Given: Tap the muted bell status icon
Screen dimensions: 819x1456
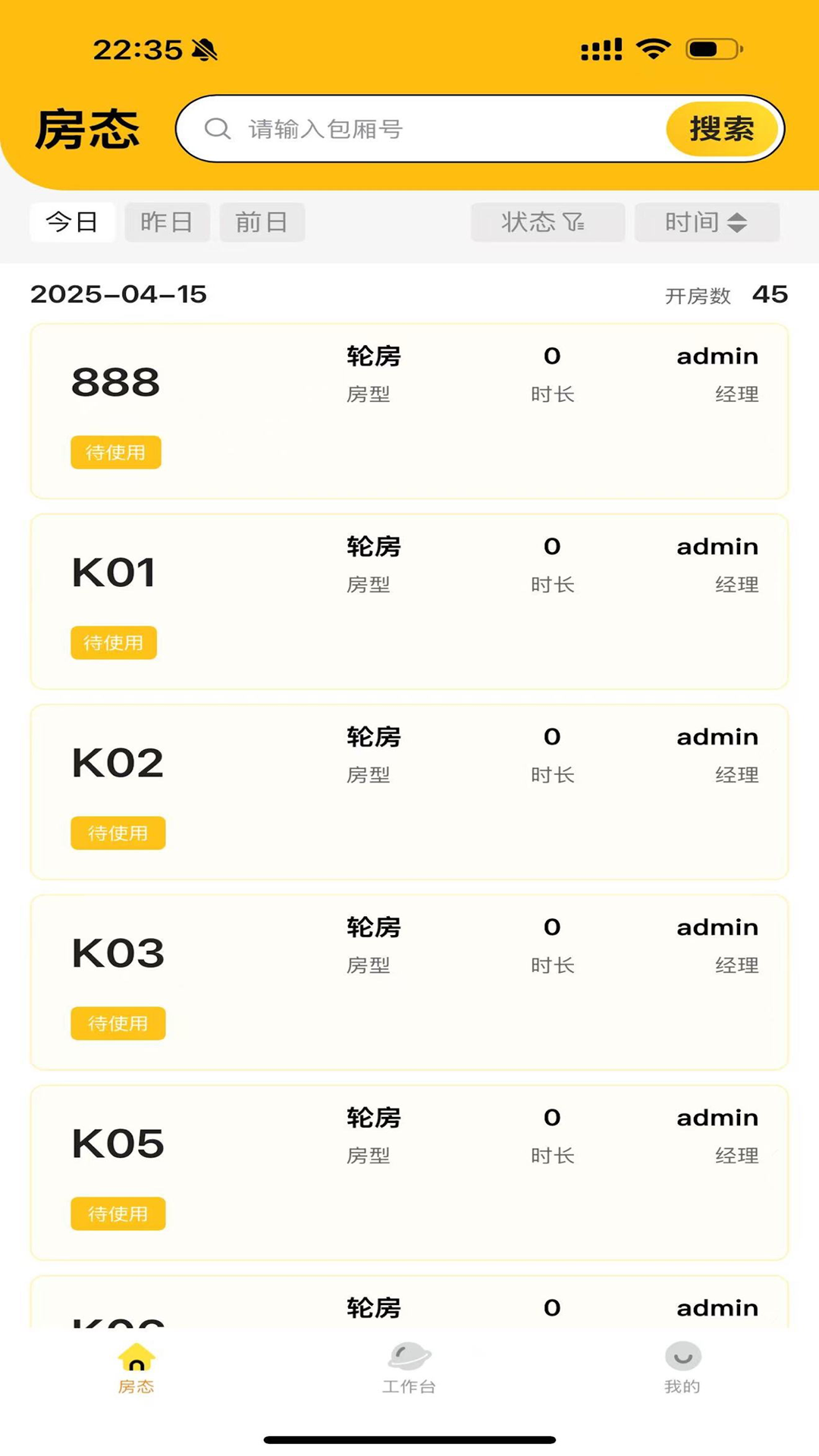Looking at the screenshot, I should [205, 50].
